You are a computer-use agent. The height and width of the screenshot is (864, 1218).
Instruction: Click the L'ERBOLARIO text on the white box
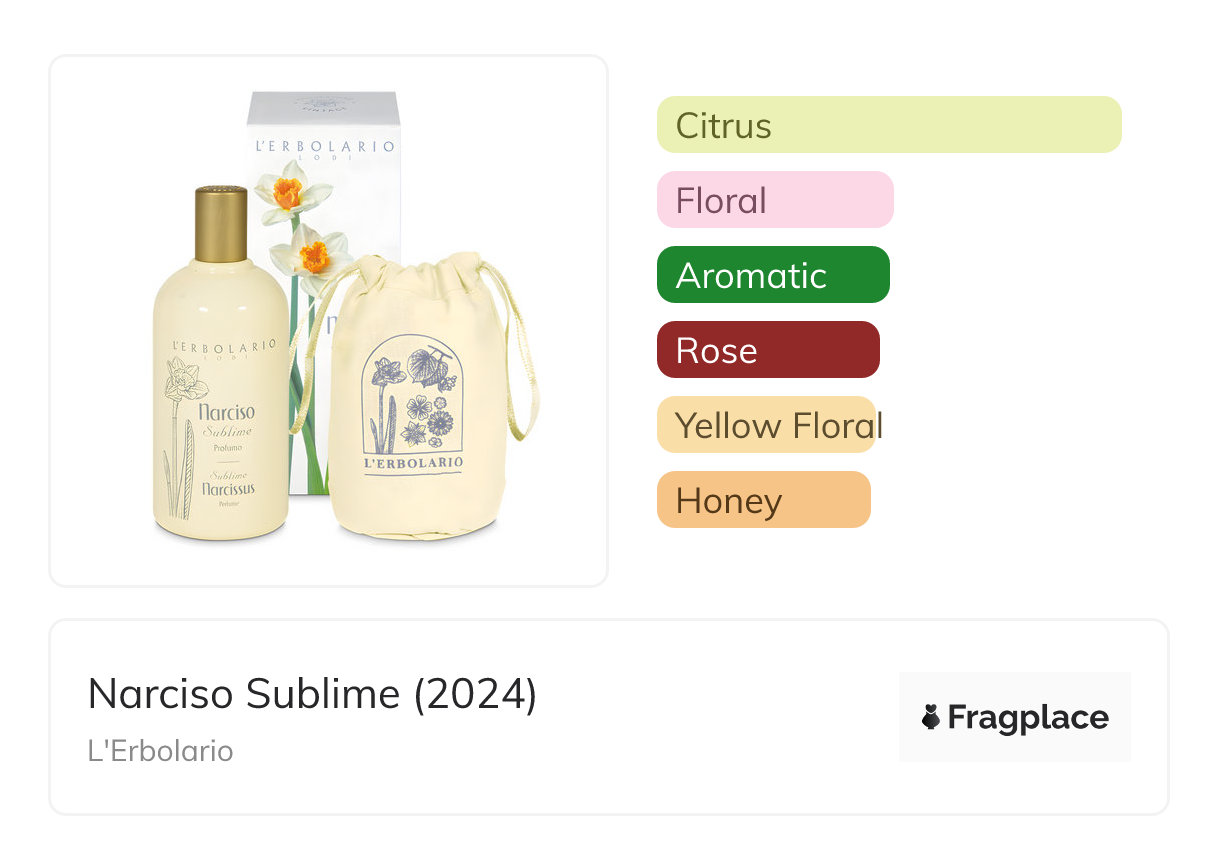[x=325, y=146]
